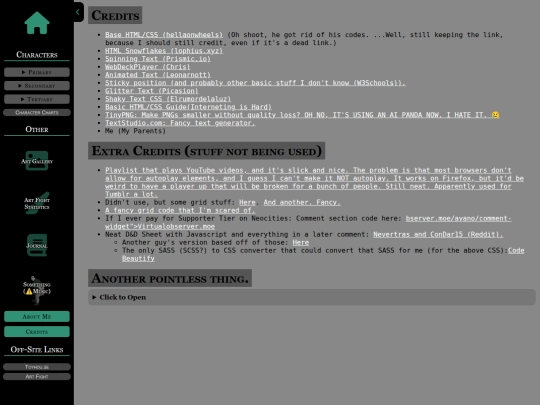Screen dimensions: 540x405
Task: Open Basic HTML/CSS Guide link
Action: 188,107
